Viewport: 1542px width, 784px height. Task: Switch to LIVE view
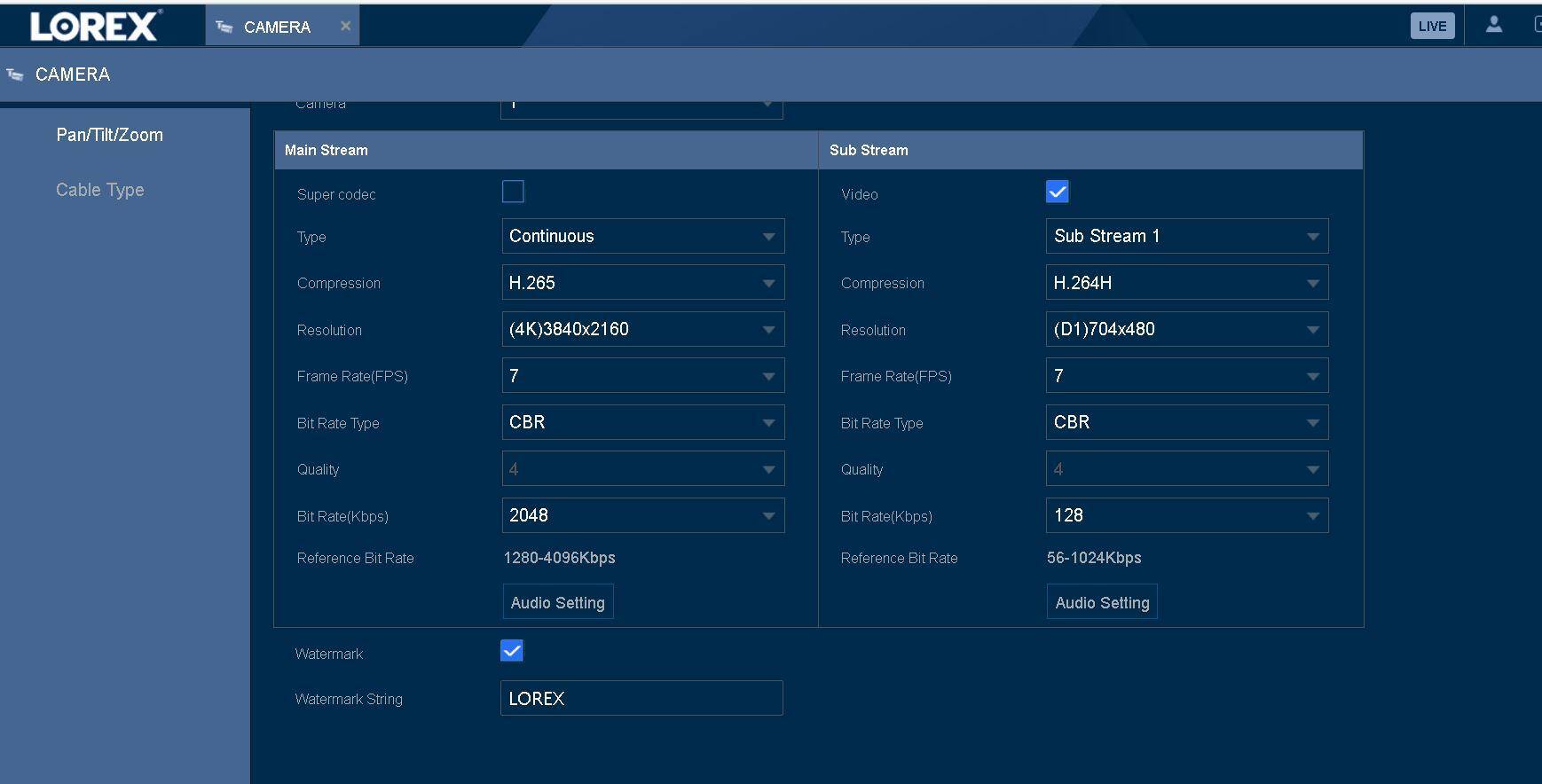point(1432,26)
